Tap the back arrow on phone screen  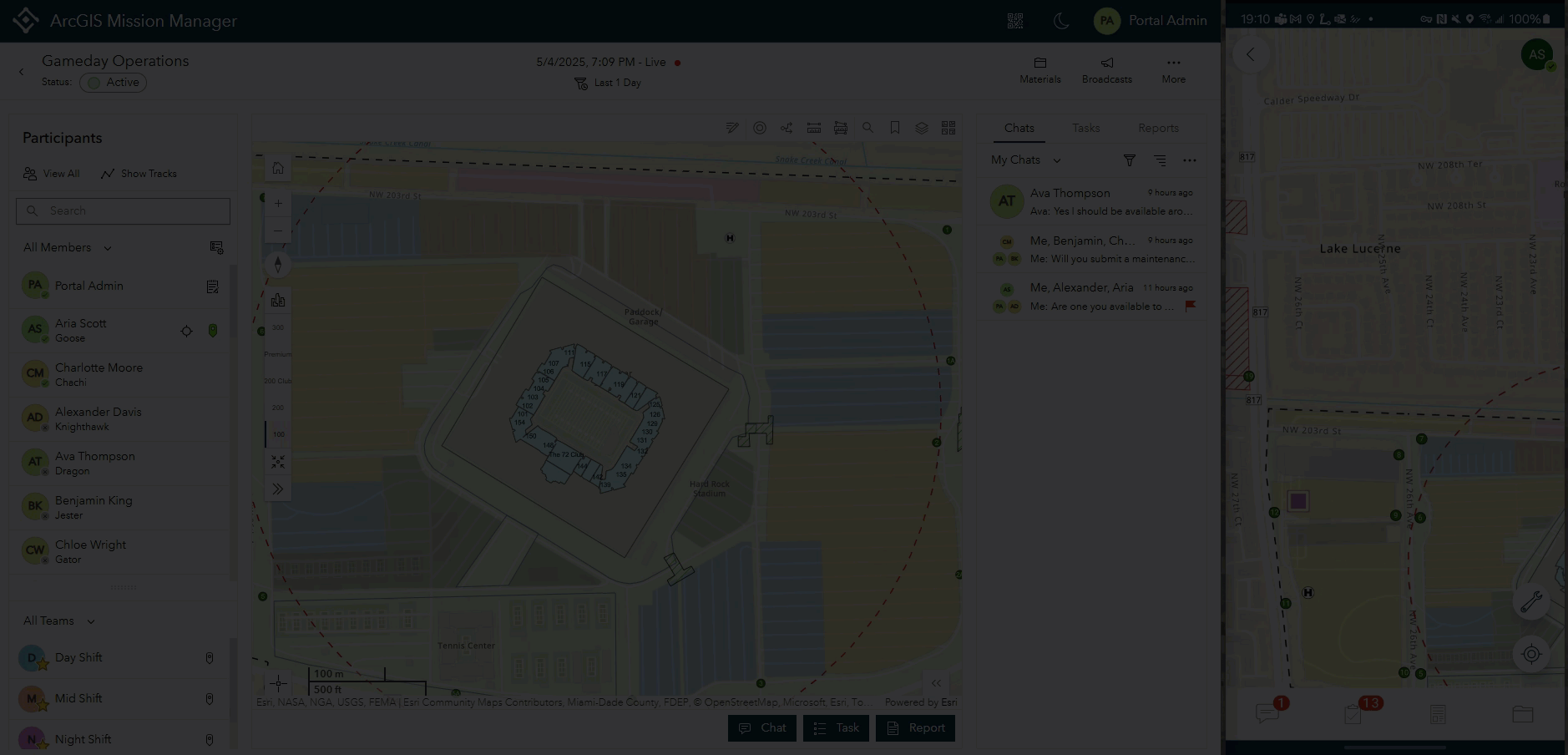(x=1250, y=54)
